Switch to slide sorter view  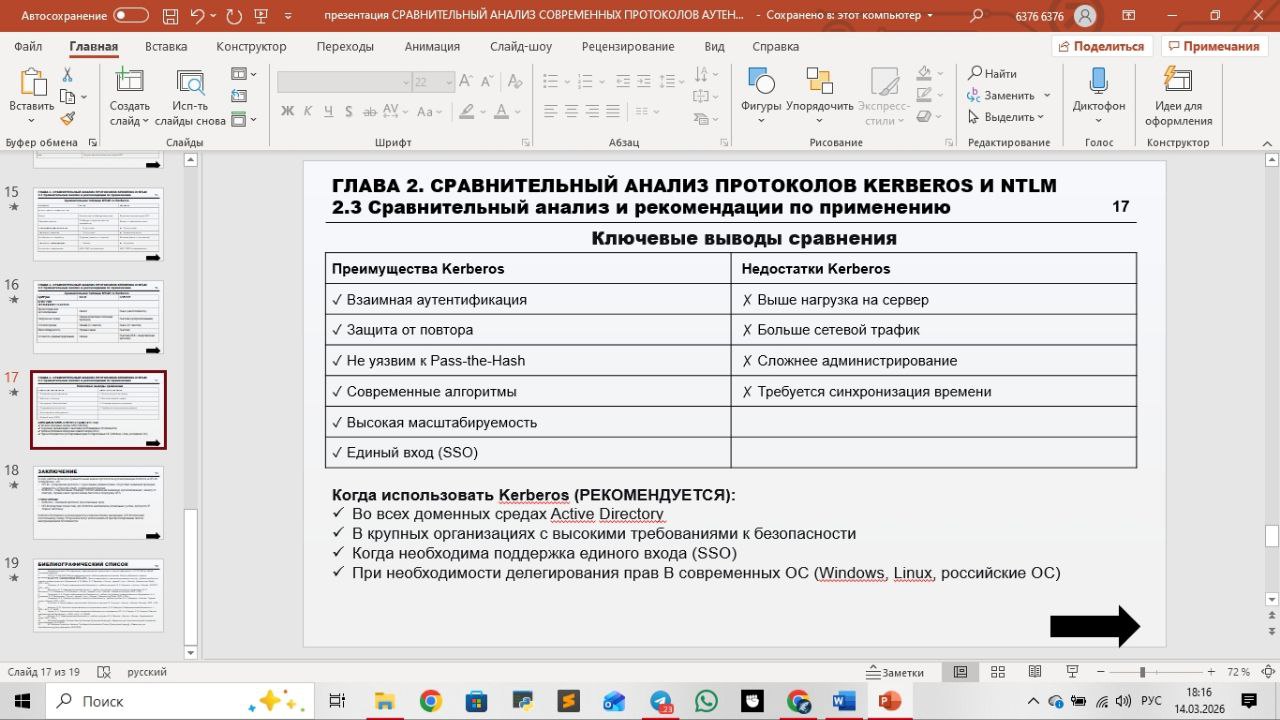pyautogui.click(x=997, y=672)
